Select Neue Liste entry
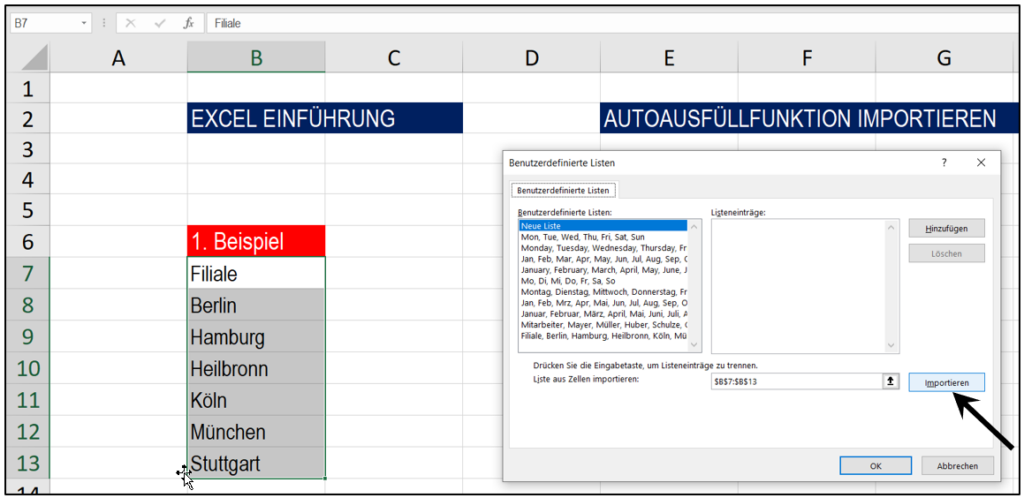The width and height of the screenshot is (1024, 498). (603, 226)
